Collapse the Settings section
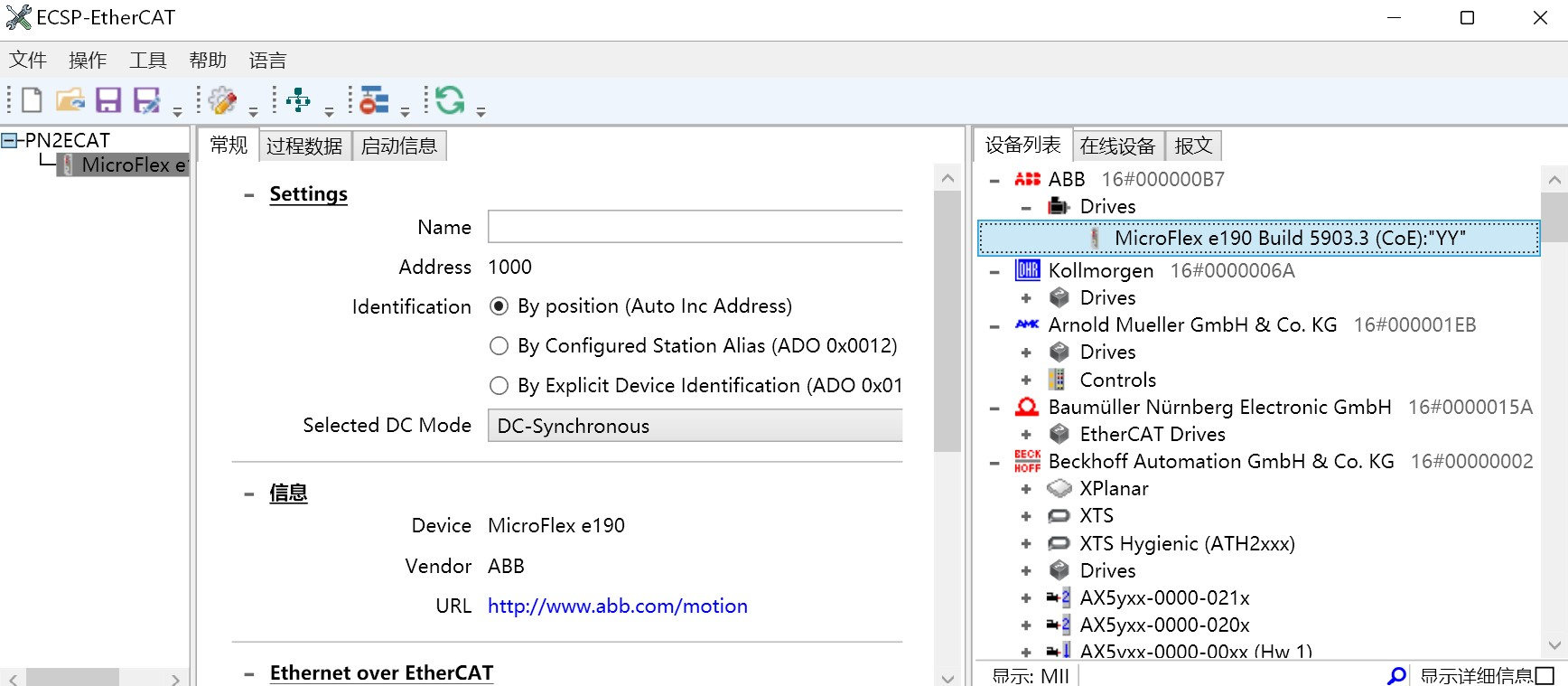The image size is (1568, 686). tap(249, 194)
